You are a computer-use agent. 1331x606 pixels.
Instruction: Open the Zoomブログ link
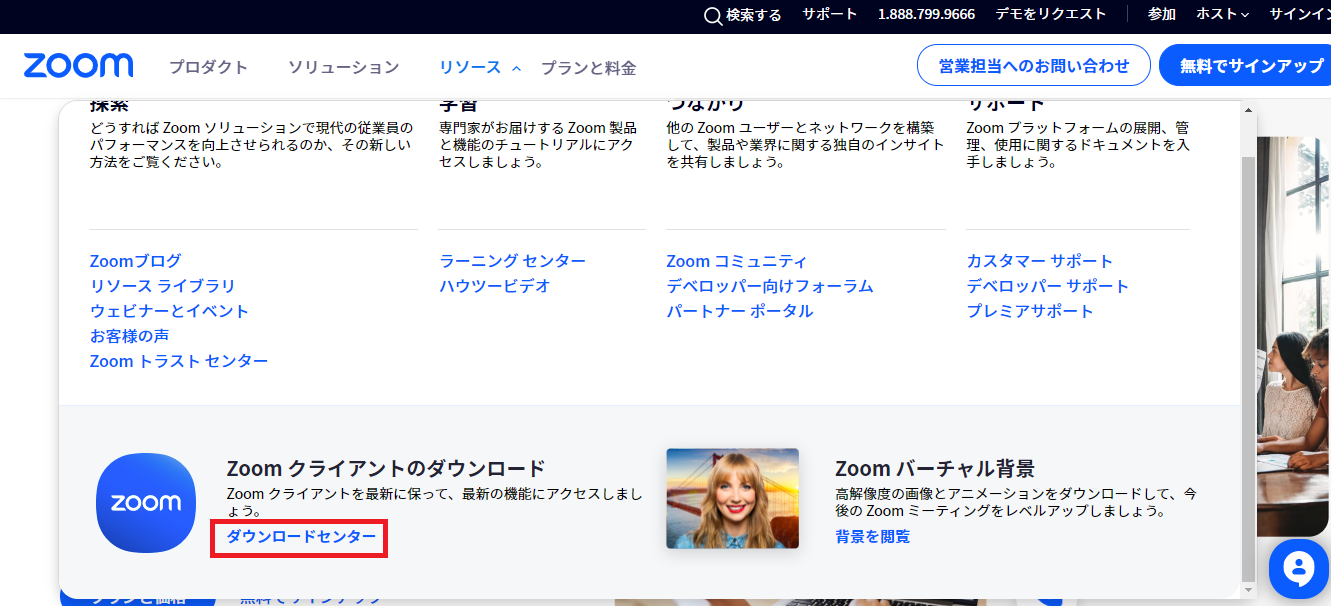[135, 261]
